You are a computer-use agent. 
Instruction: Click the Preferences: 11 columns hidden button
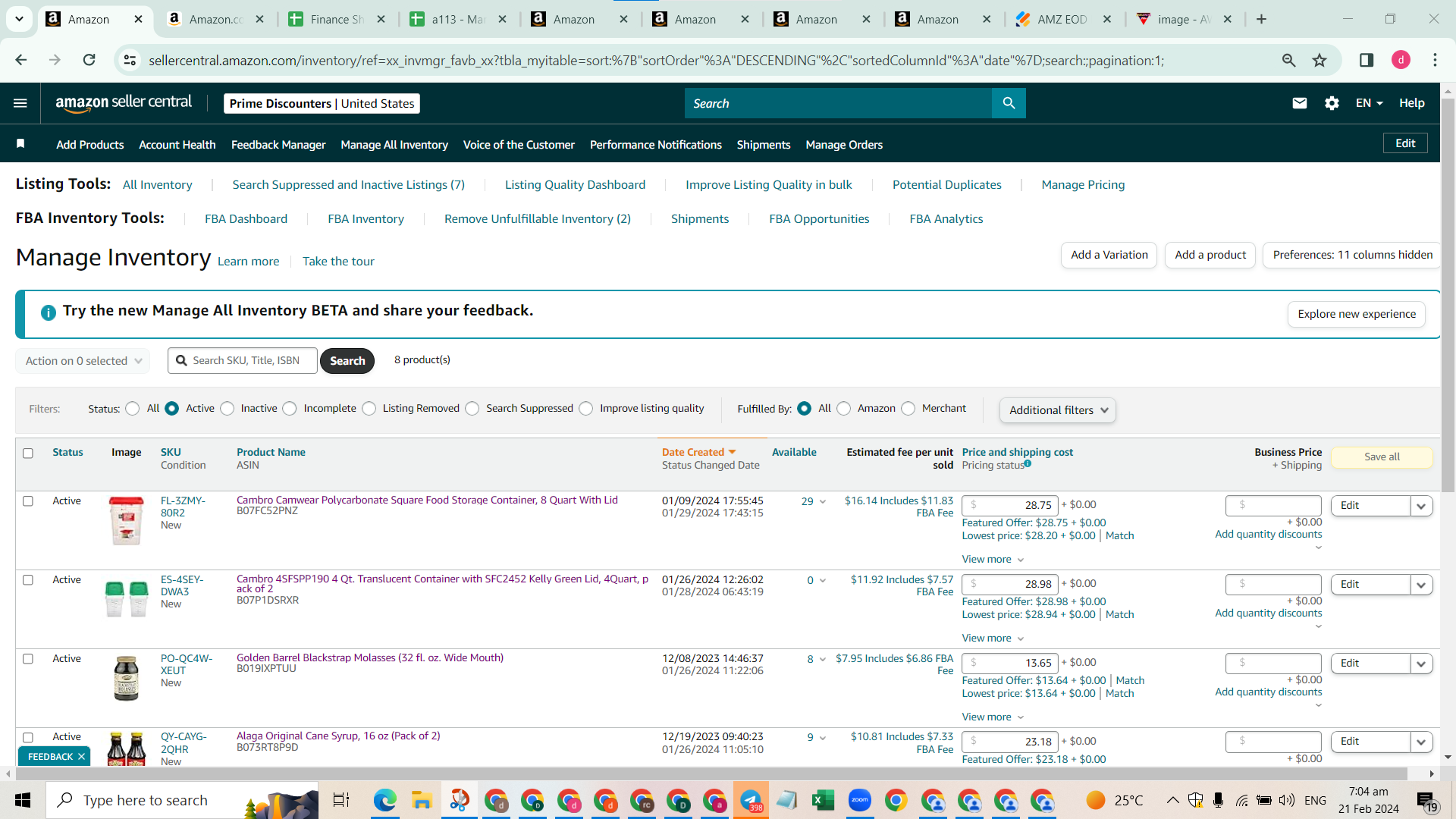[1353, 255]
